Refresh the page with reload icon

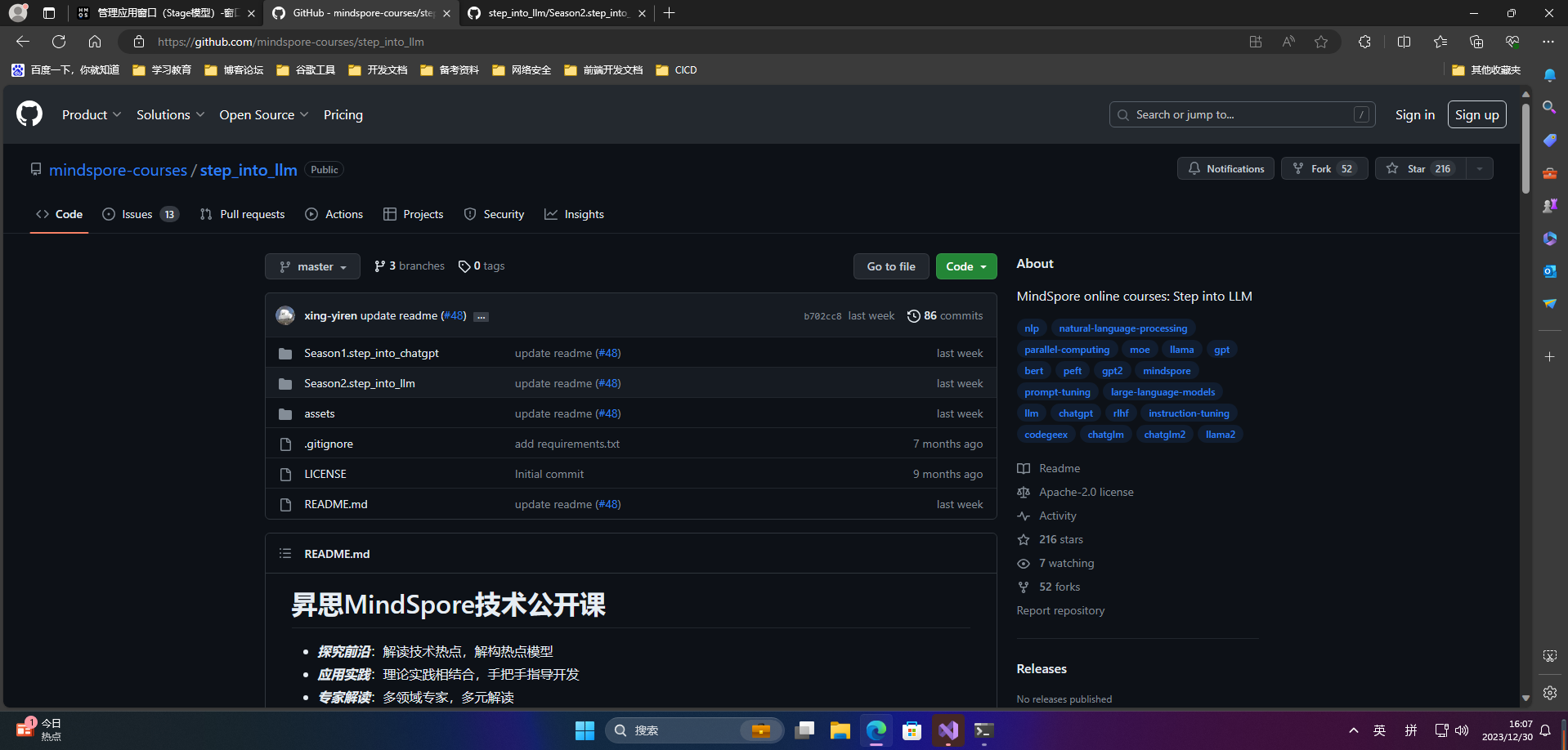59,42
